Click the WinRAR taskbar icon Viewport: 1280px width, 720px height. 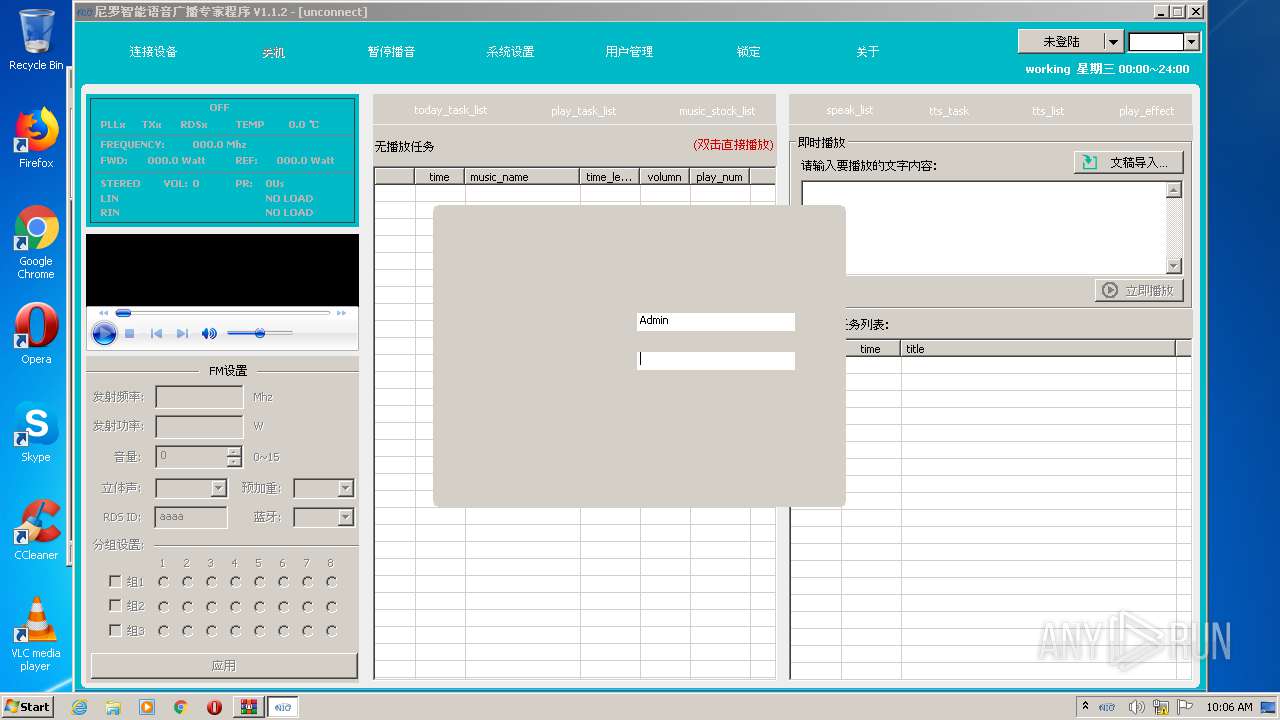[248, 707]
